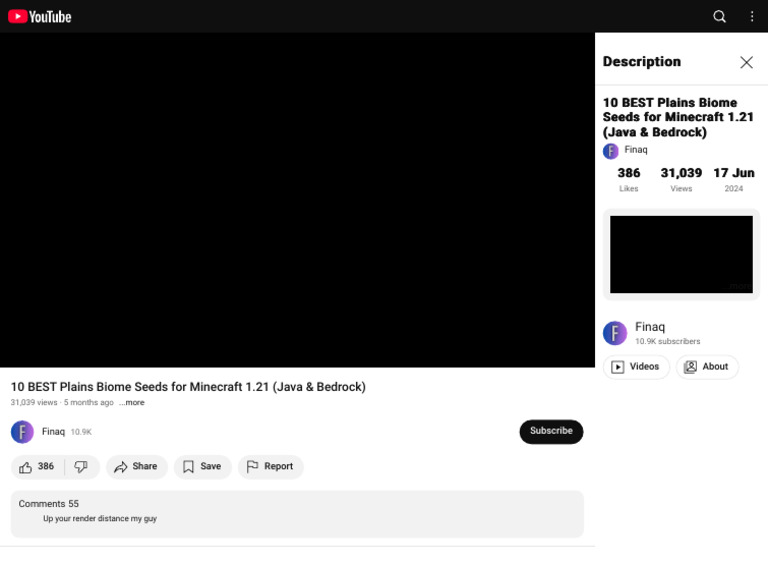Open Finaq's Videos from description panel

[636, 367]
